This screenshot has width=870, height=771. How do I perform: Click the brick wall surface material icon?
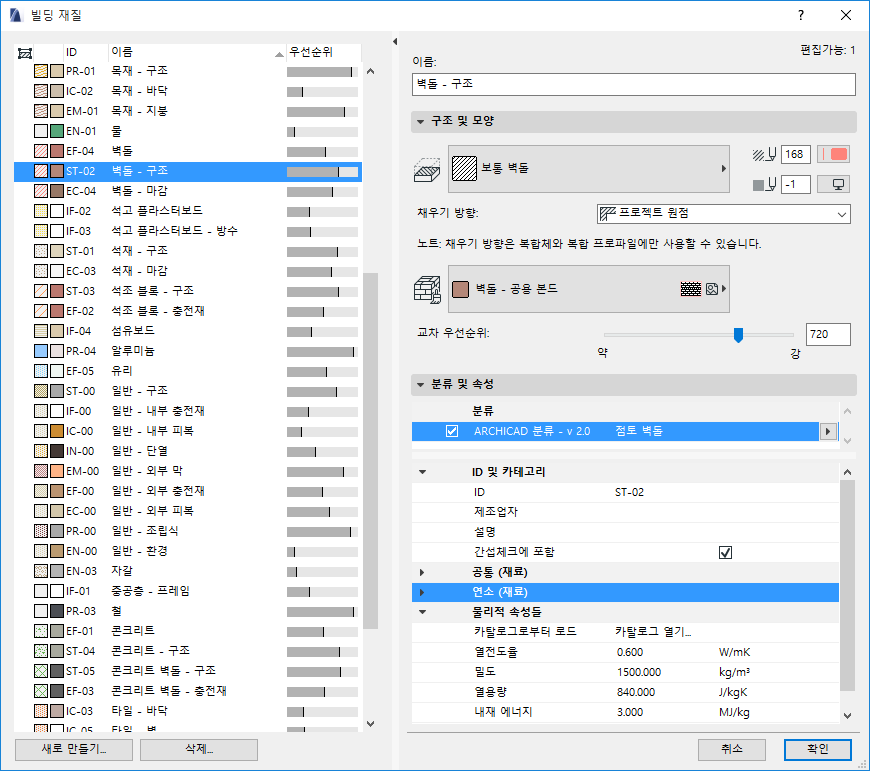click(x=427, y=290)
